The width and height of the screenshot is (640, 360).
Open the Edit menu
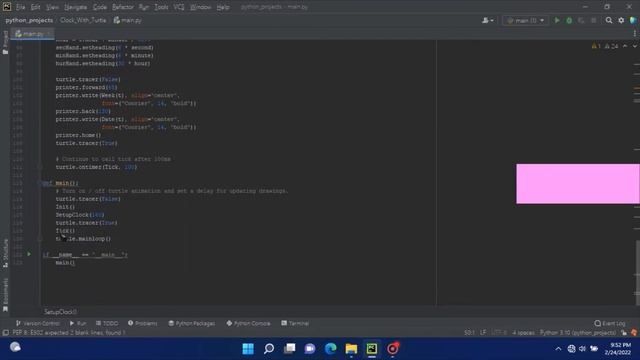click(x=36, y=7)
